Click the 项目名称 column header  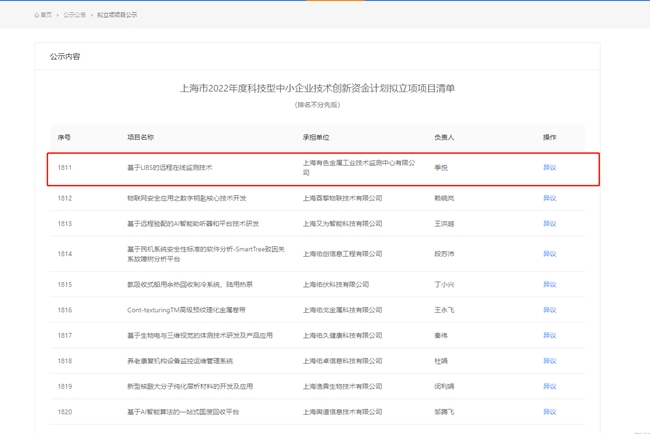140,137
